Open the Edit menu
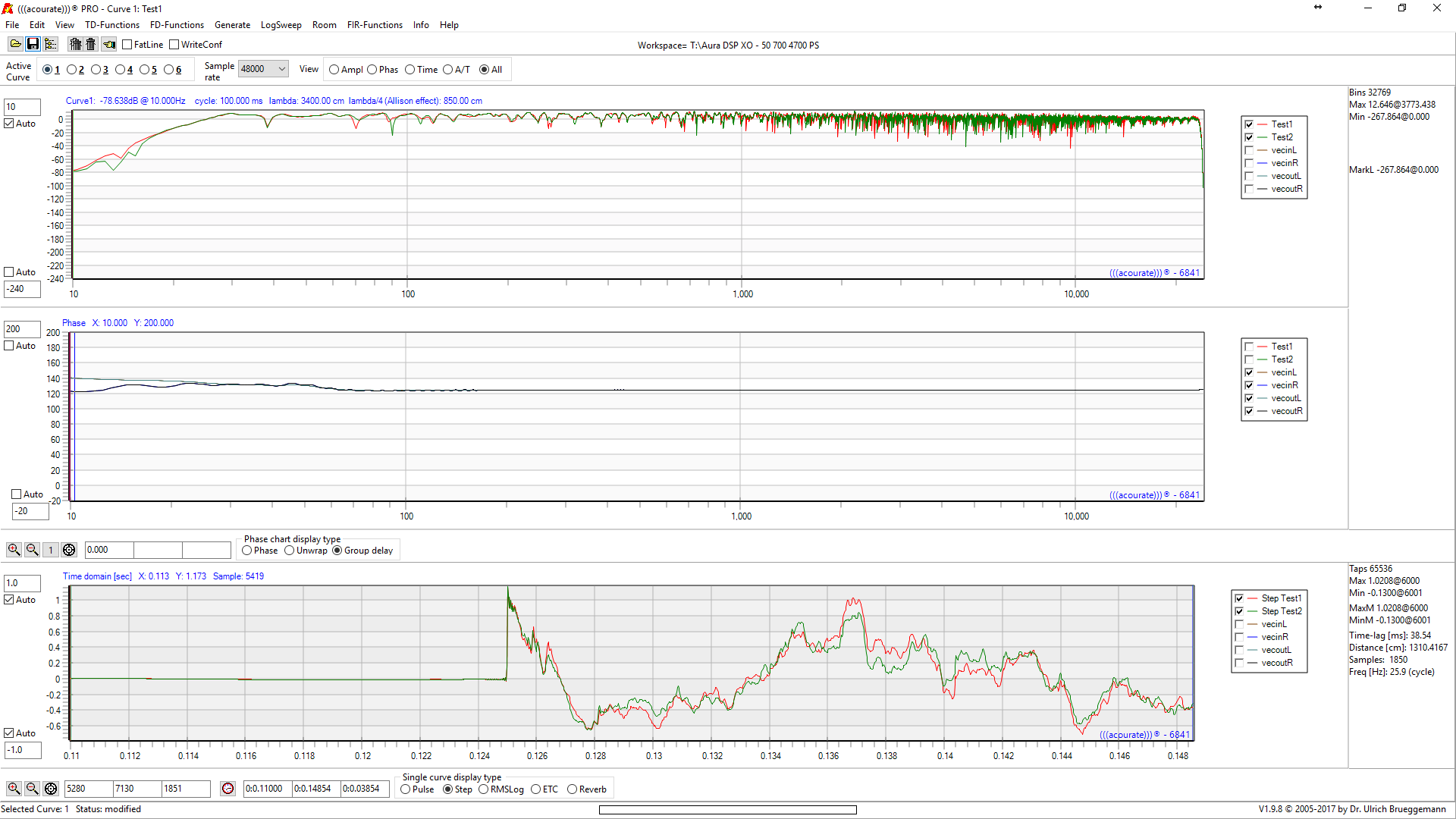 pyautogui.click(x=37, y=25)
